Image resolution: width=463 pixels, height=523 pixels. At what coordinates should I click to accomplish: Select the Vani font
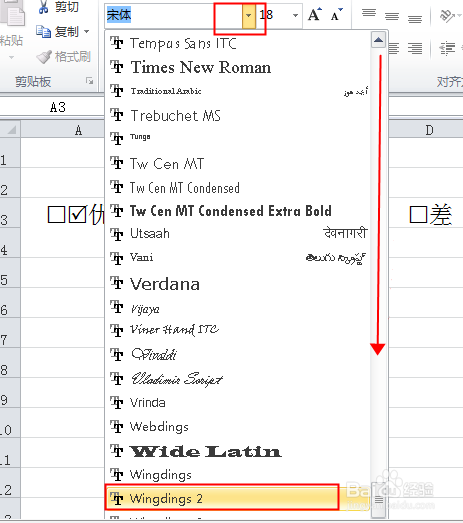tap(238, 257)
